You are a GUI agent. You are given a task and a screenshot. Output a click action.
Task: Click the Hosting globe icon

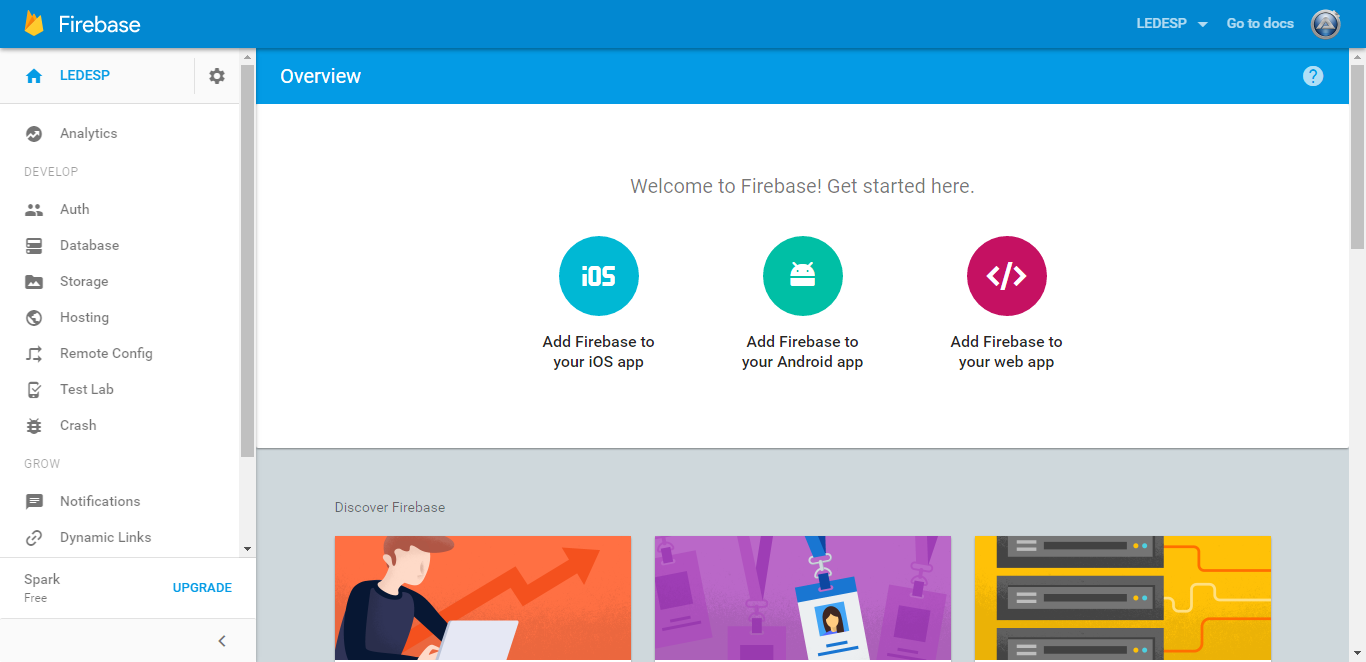[34, 317]
